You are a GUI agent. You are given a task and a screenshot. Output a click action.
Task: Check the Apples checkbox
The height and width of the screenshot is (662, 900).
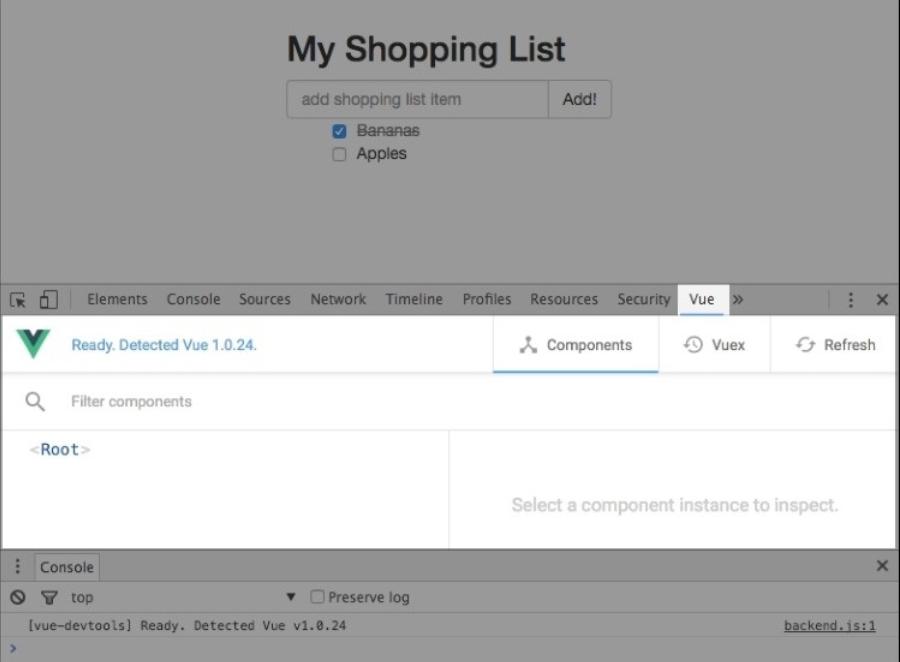pyautogui.click(x=339, y=154)
